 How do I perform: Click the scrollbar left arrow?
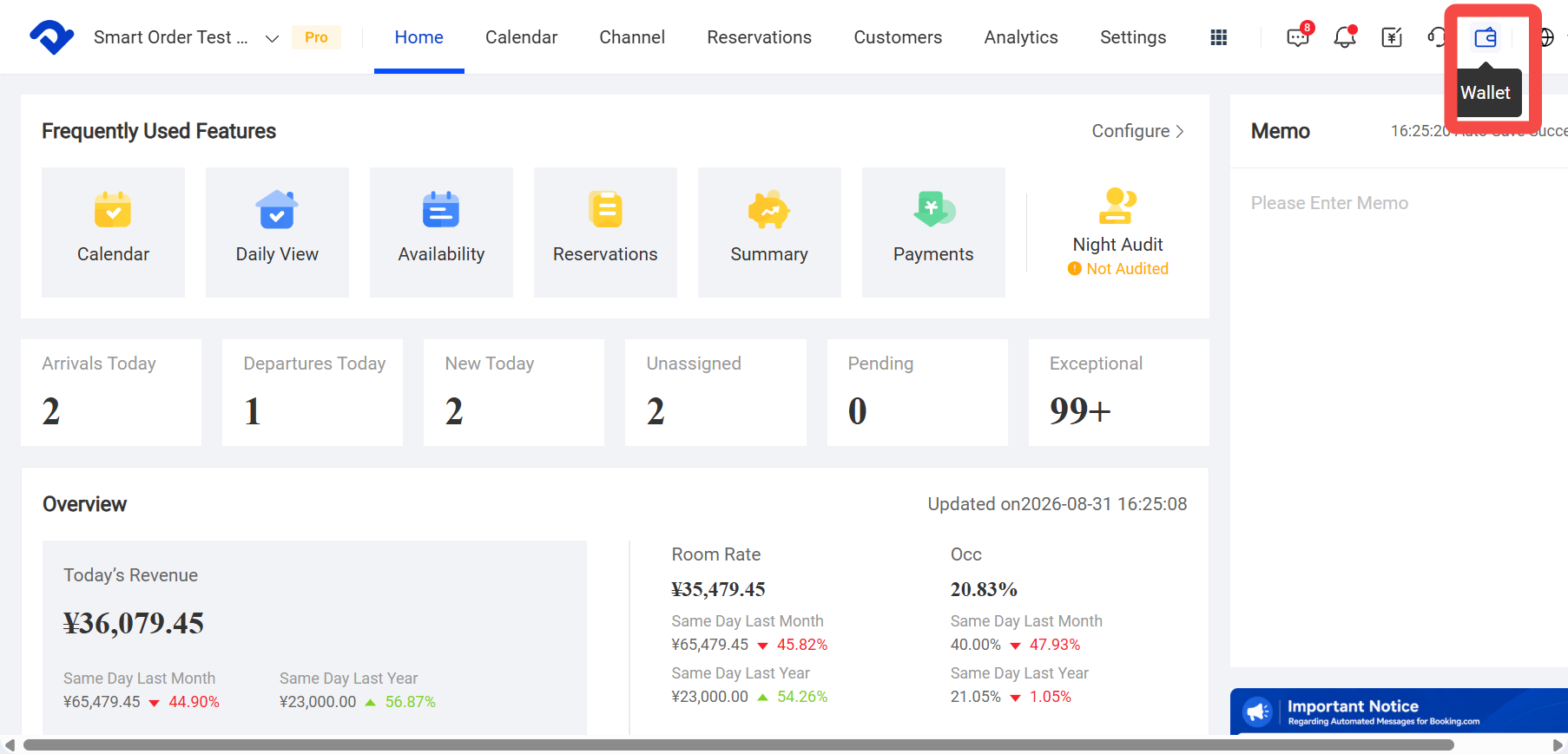[x=10, y=745]
